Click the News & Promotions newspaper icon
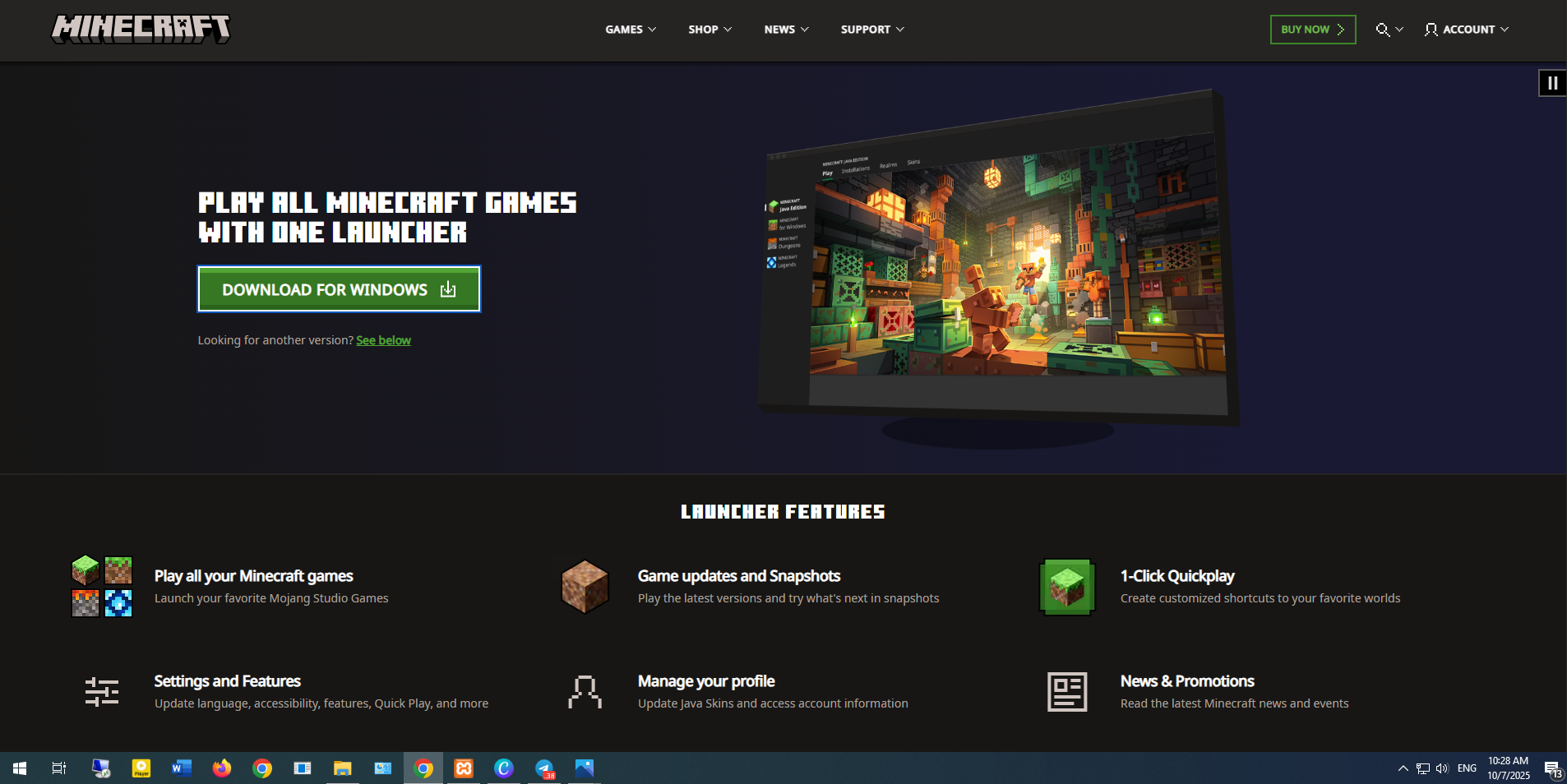1567x784 pixels. (1067, 692)
